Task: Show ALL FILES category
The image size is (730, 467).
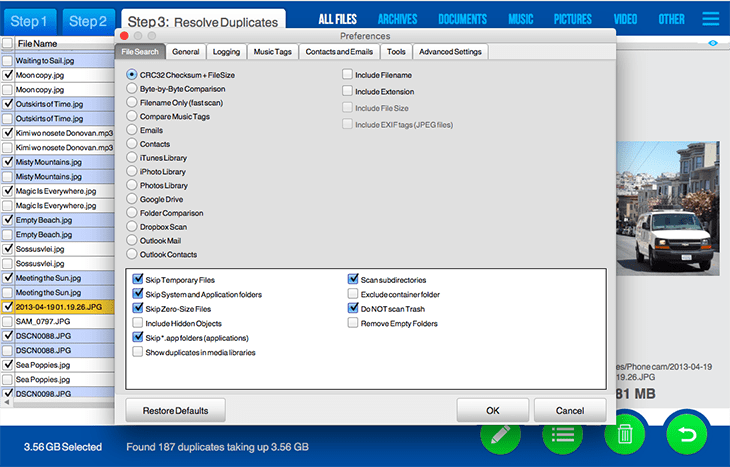Action: click(x=338, y=19)
